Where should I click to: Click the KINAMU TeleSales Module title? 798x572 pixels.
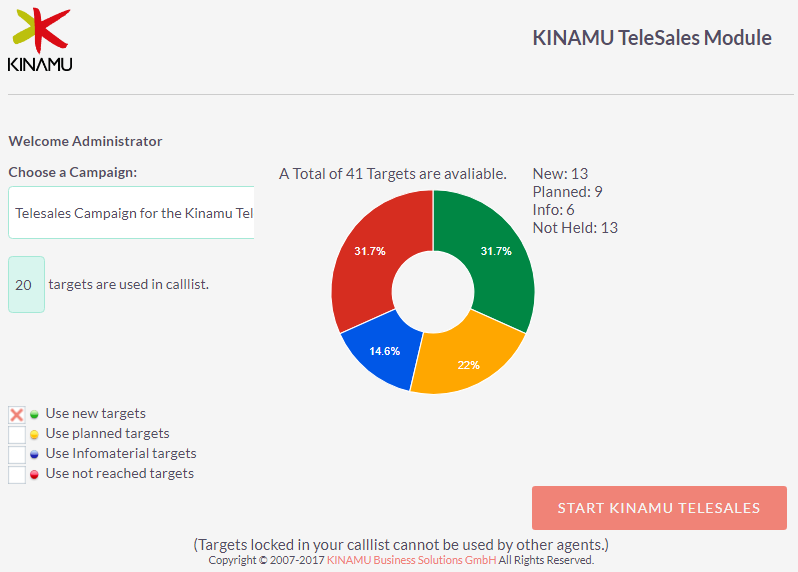651,38
